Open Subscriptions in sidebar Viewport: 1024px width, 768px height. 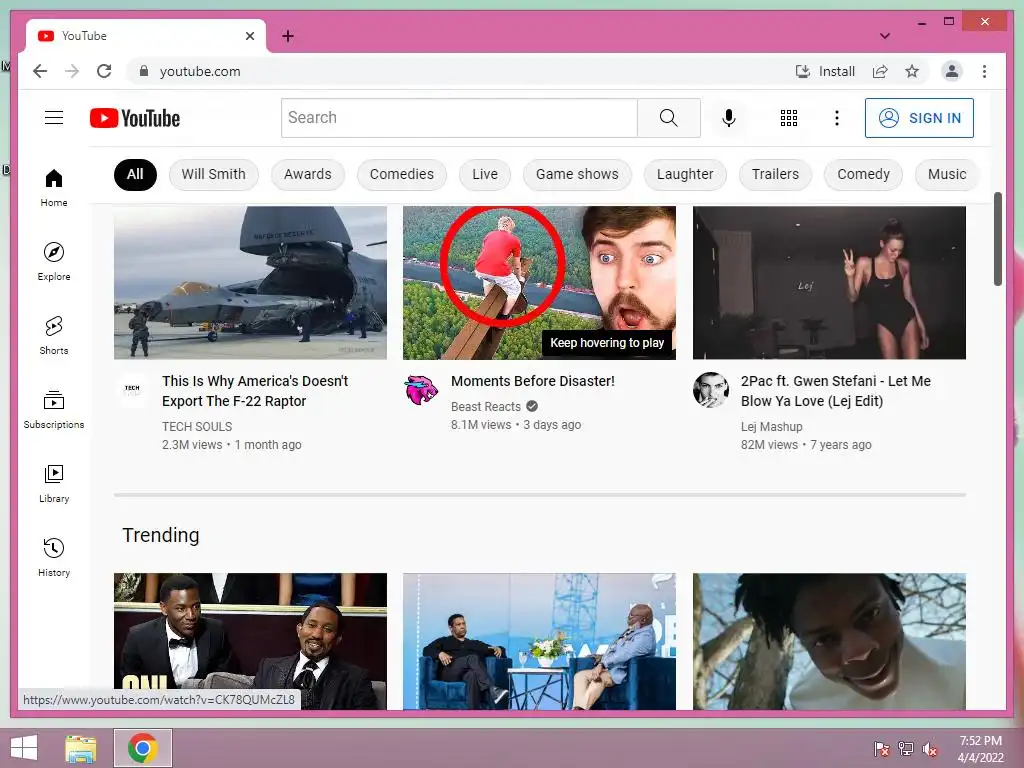click(x=54, y=409)
